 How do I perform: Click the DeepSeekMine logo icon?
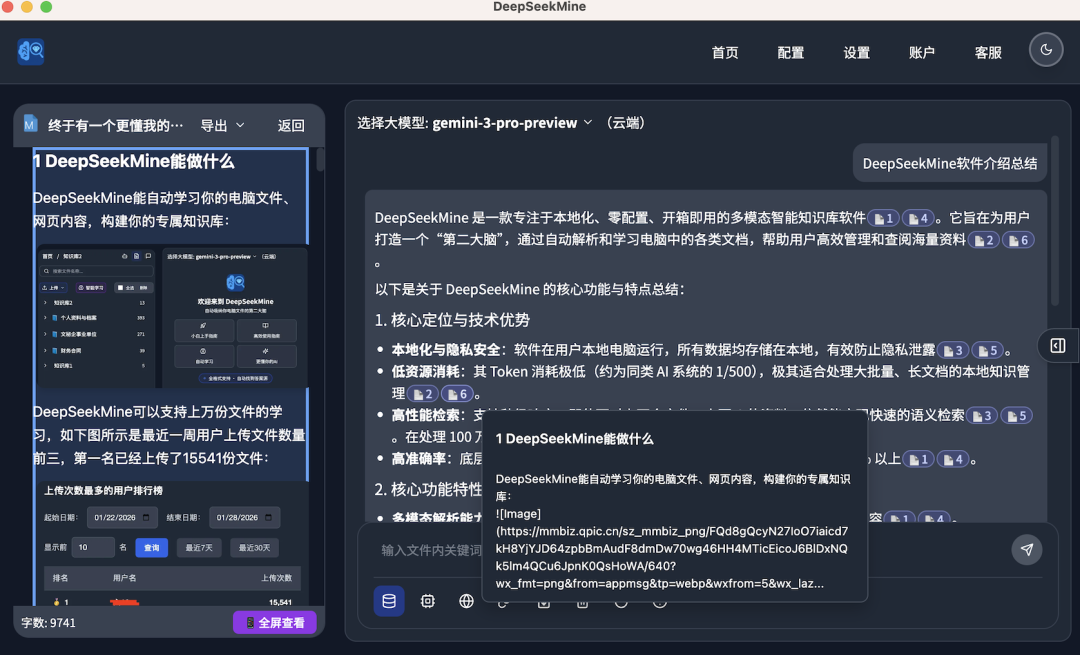29,51
